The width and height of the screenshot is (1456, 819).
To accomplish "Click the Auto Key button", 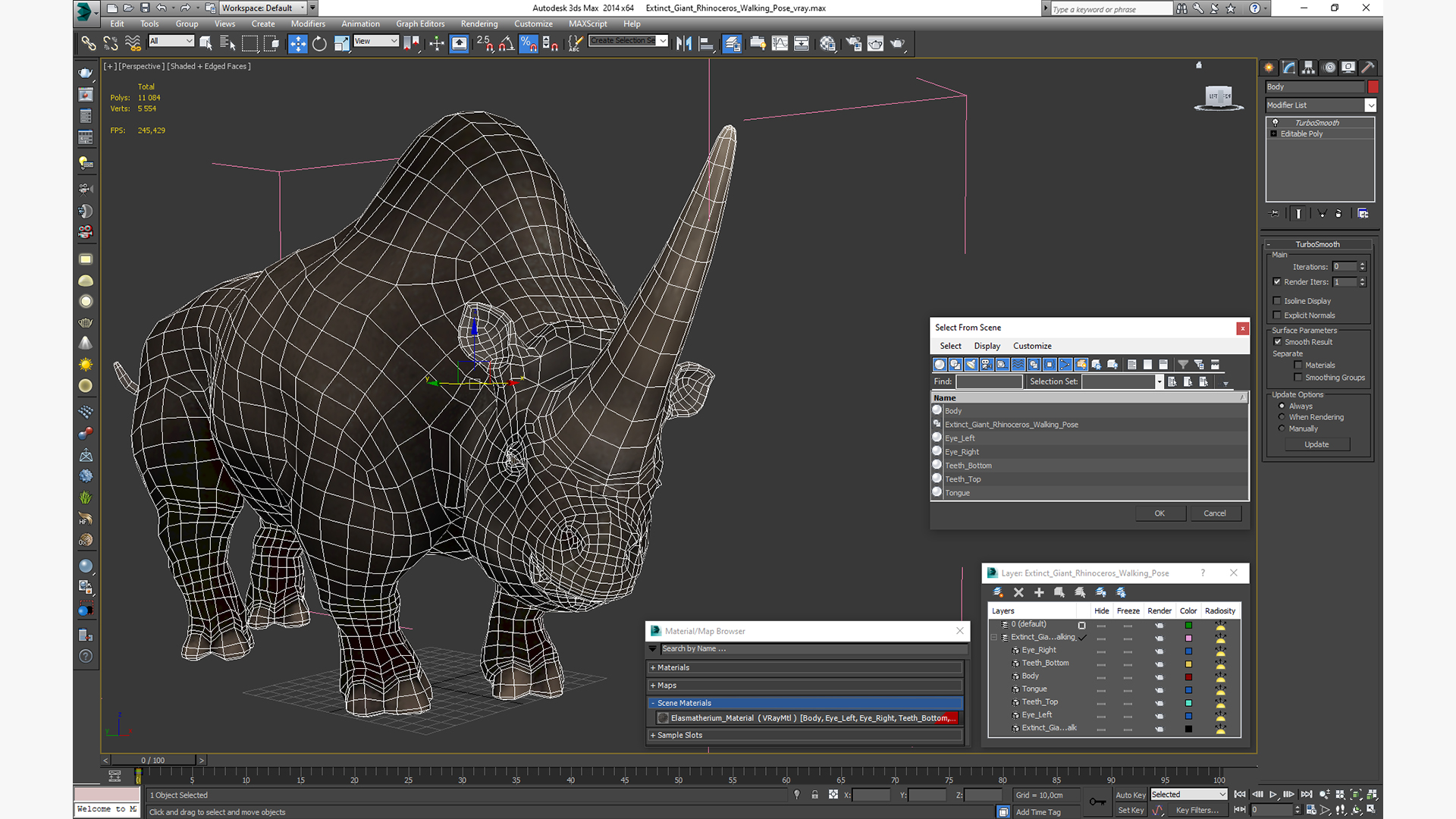I will (x=1130, y=795).
